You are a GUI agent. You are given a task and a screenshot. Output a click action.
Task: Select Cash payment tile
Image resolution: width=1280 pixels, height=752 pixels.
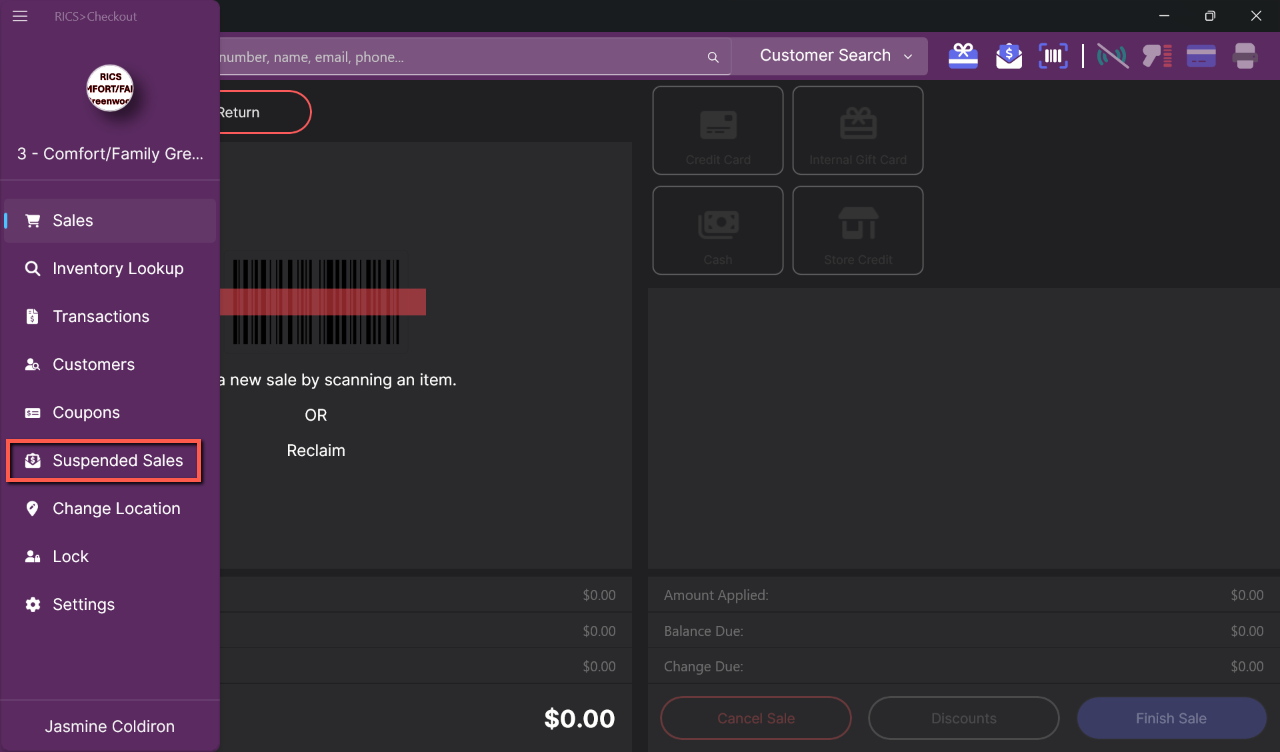[718, 230]
